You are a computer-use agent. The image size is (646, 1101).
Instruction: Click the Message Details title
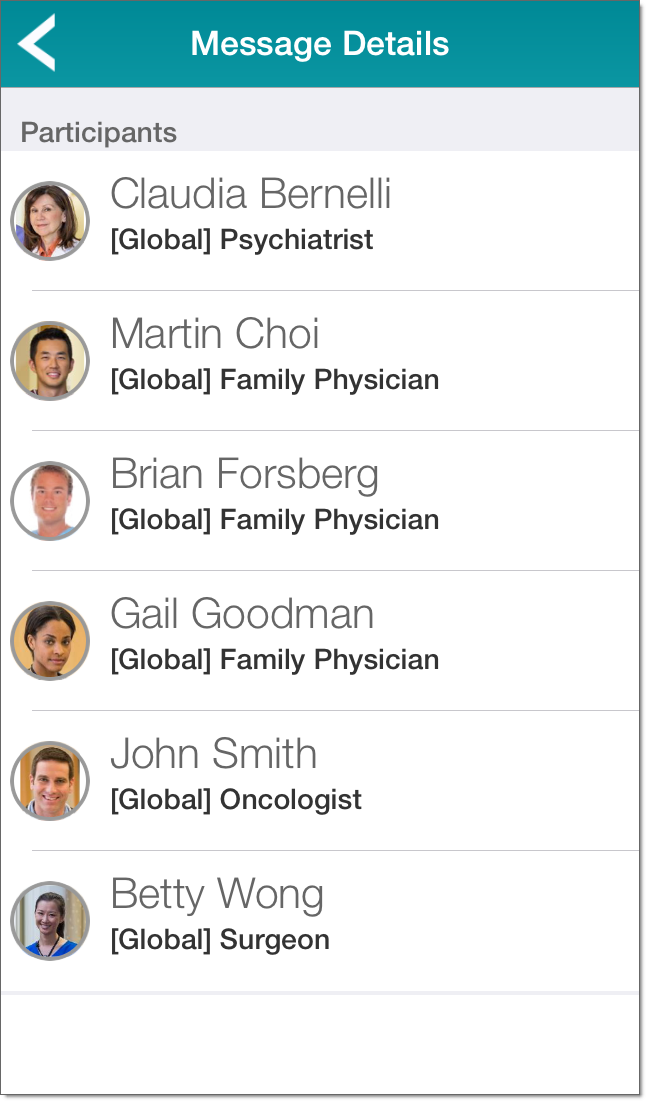(320, 44)
